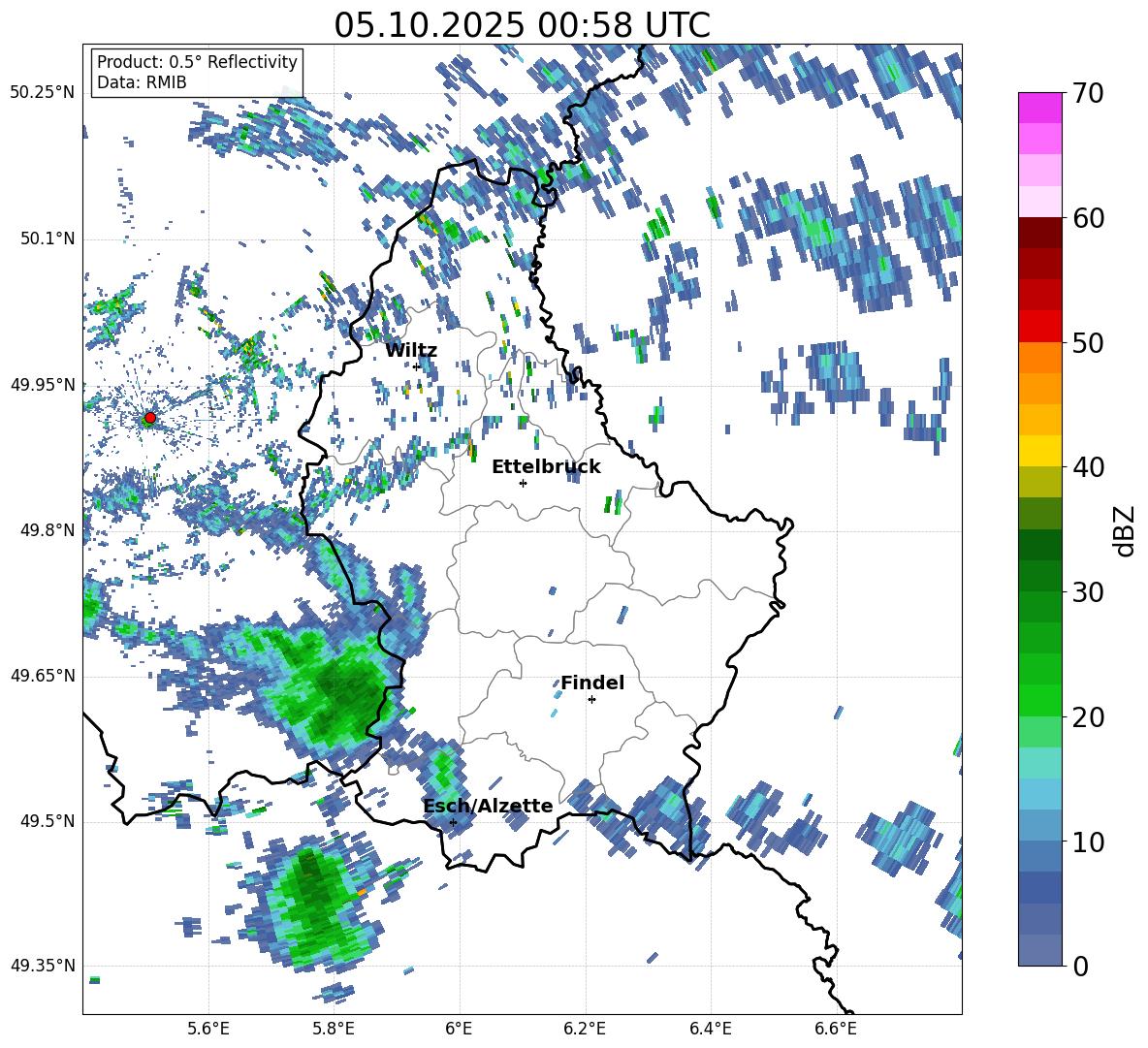Image resolution: width=1148 pixels, height=1048 pixels.
Task: Click the 50.1°N latitude label
Action: point(48,239)
